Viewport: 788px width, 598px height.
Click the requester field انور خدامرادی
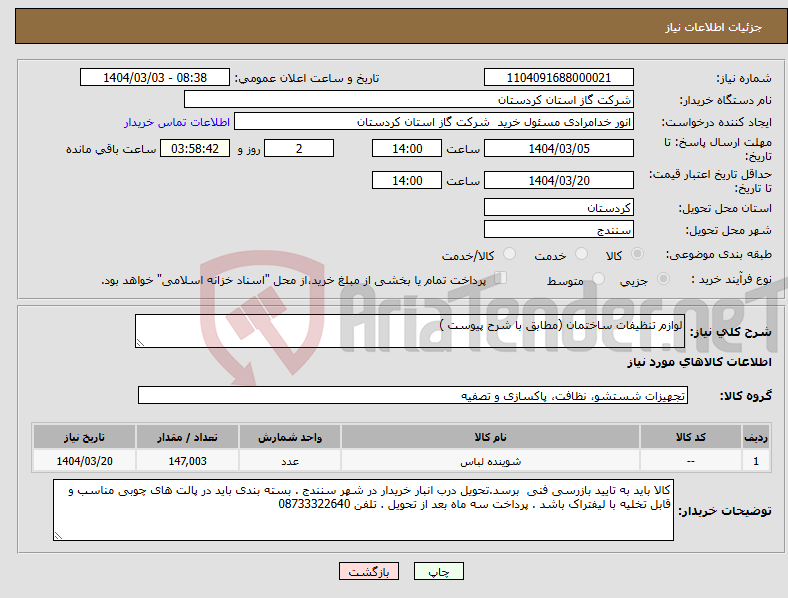pyautogui.click(x=434, y=122)
